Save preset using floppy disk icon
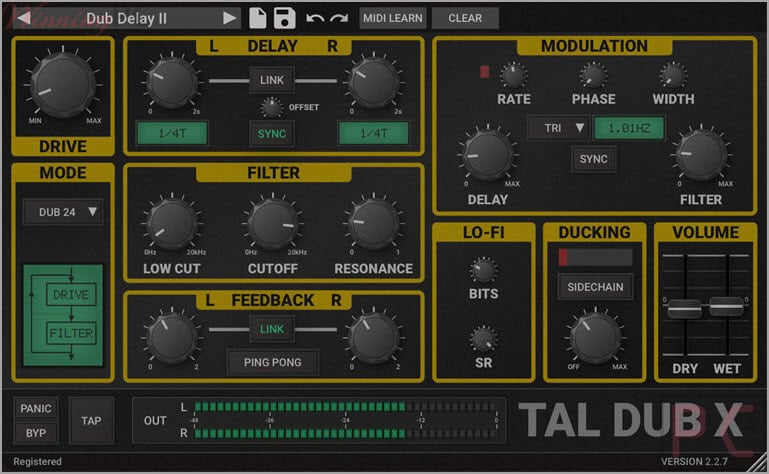The width and height of the screenshot is (769, 474). point(284,18)
